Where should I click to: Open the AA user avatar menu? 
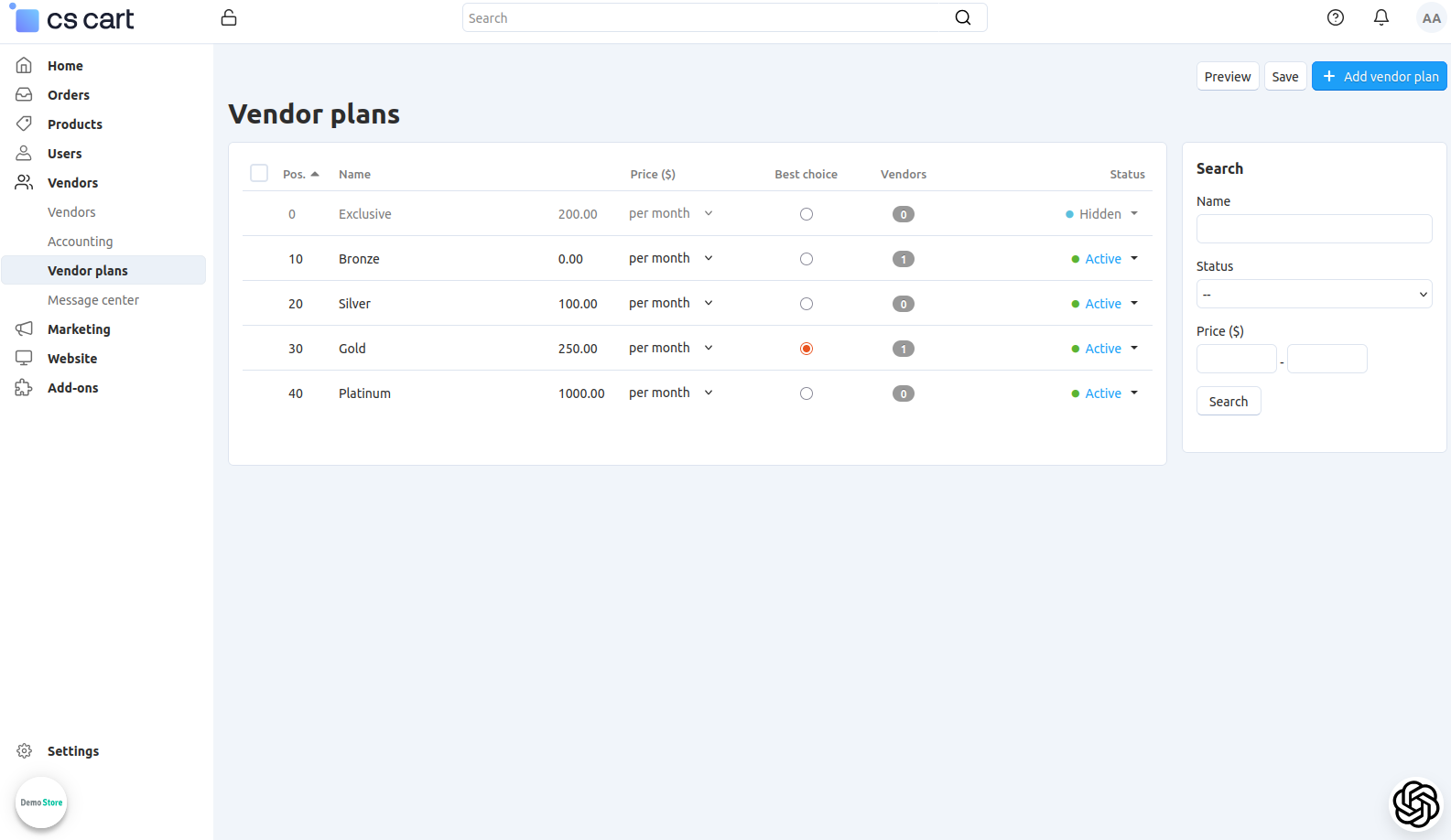1431,18
